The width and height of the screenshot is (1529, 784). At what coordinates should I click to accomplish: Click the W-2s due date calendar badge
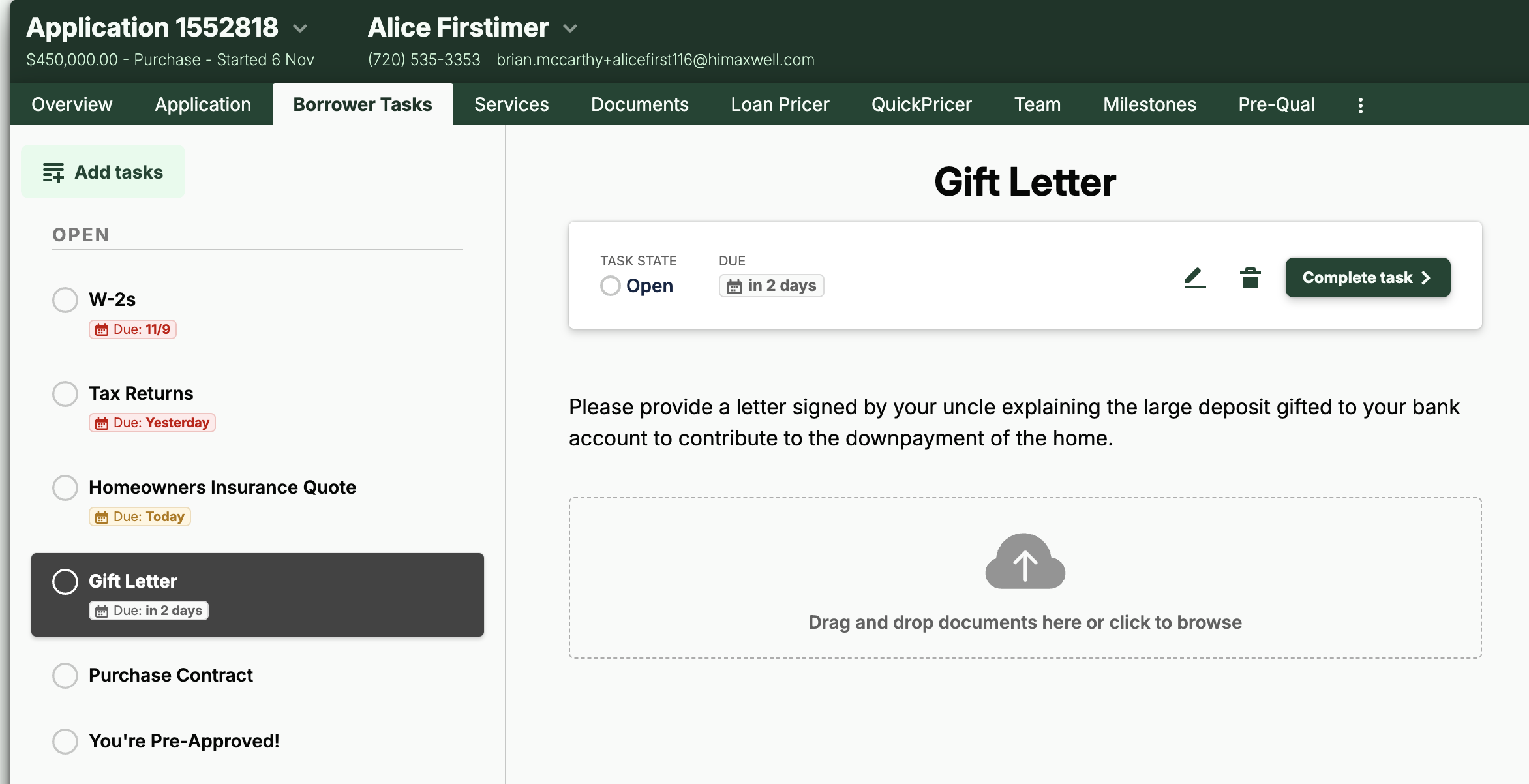pos(132,329)
